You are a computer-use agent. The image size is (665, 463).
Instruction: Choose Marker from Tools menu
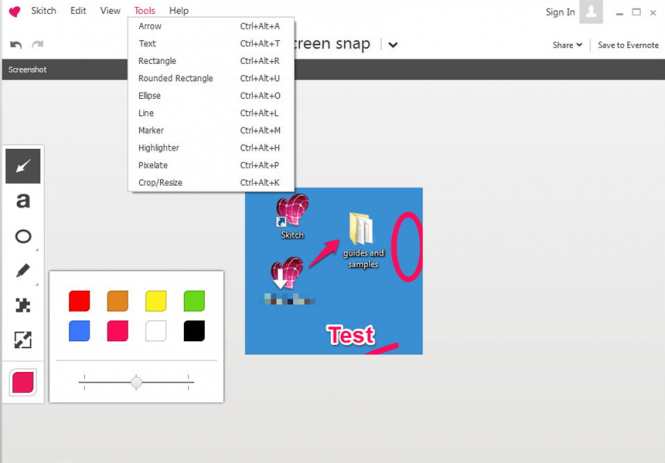[x=211, y=131]
